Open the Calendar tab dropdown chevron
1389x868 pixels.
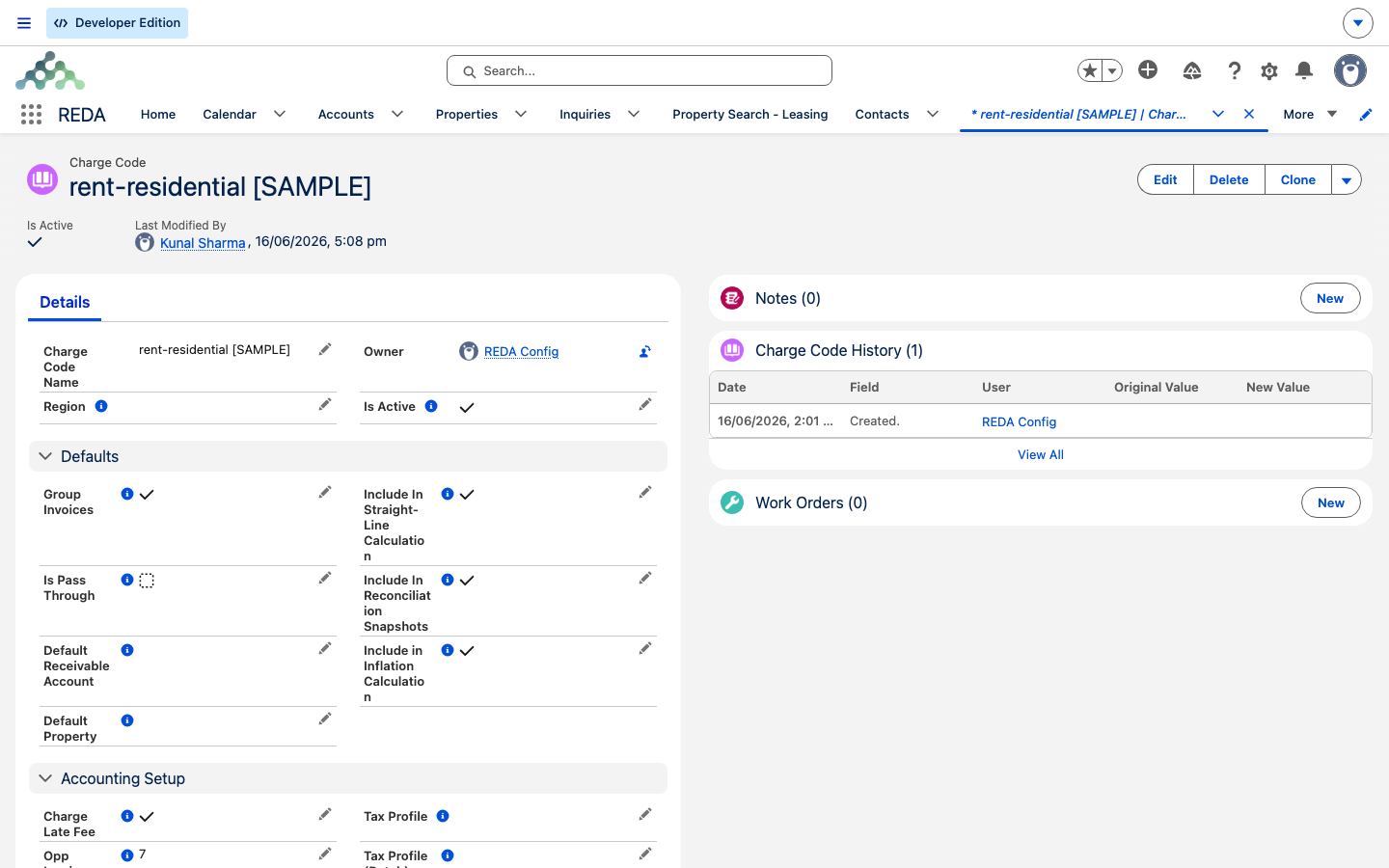(280, 114)
